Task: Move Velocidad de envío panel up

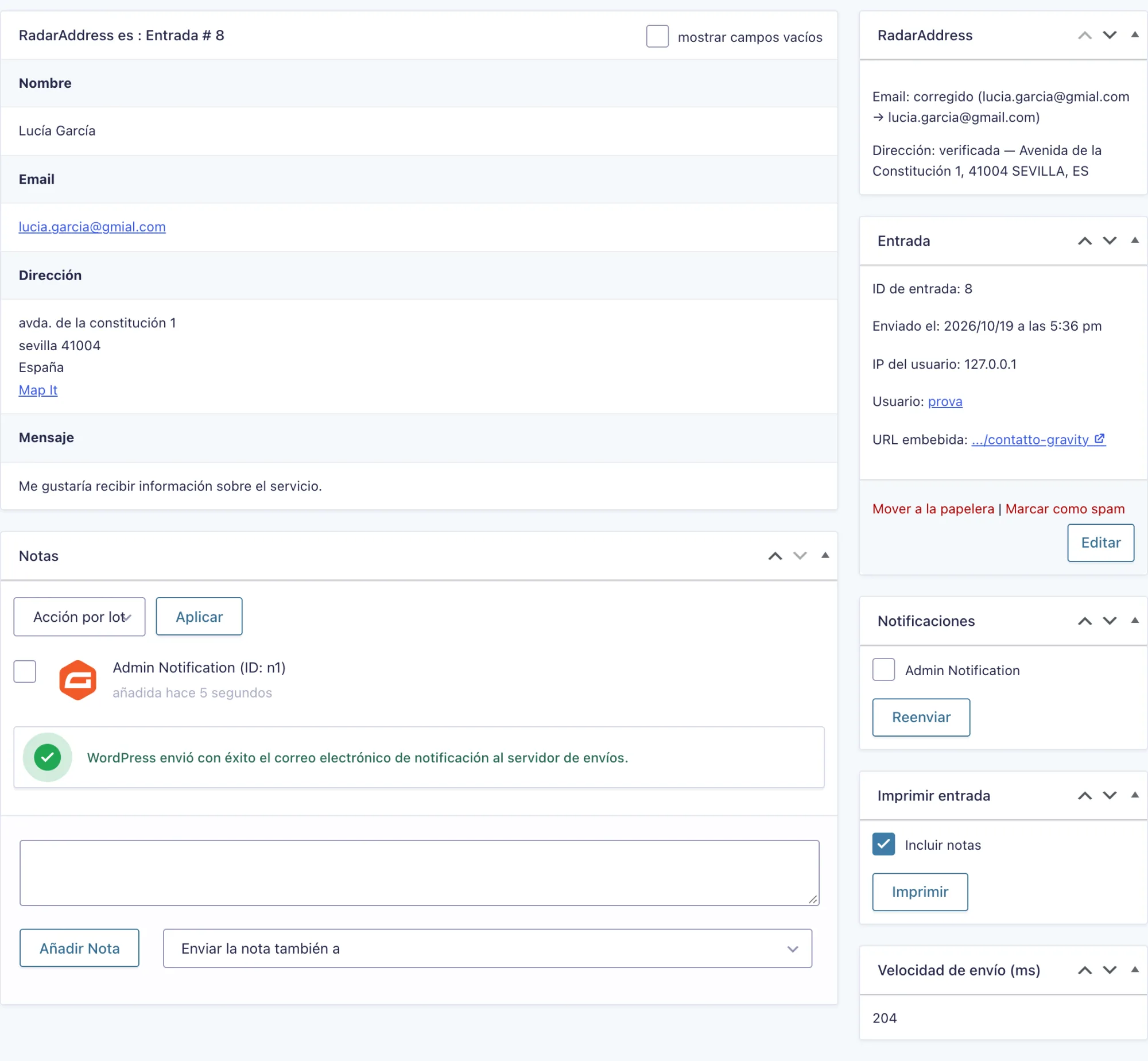Action: (1084, 970)
